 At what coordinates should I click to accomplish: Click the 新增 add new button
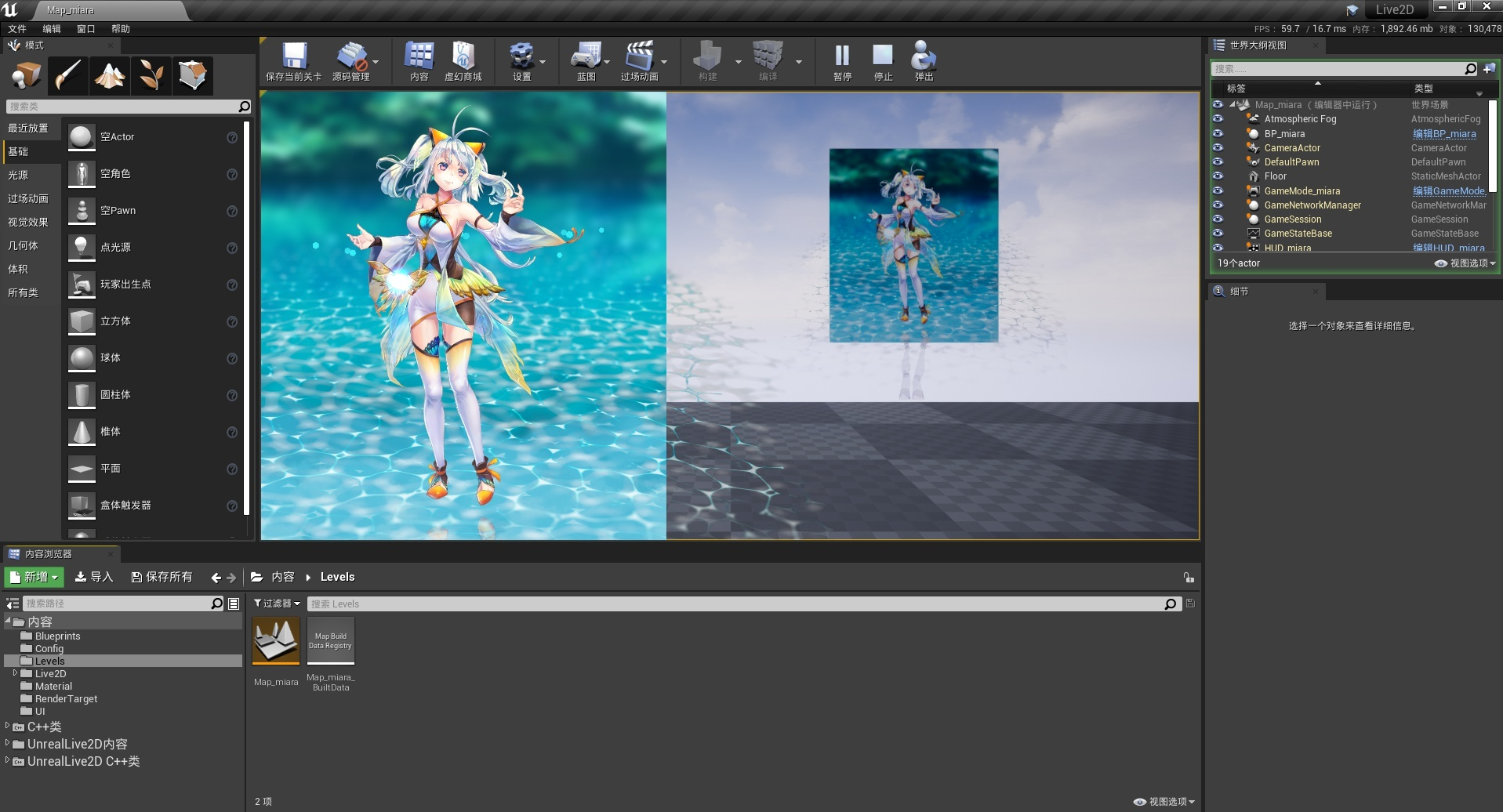(x=34, y=577)
